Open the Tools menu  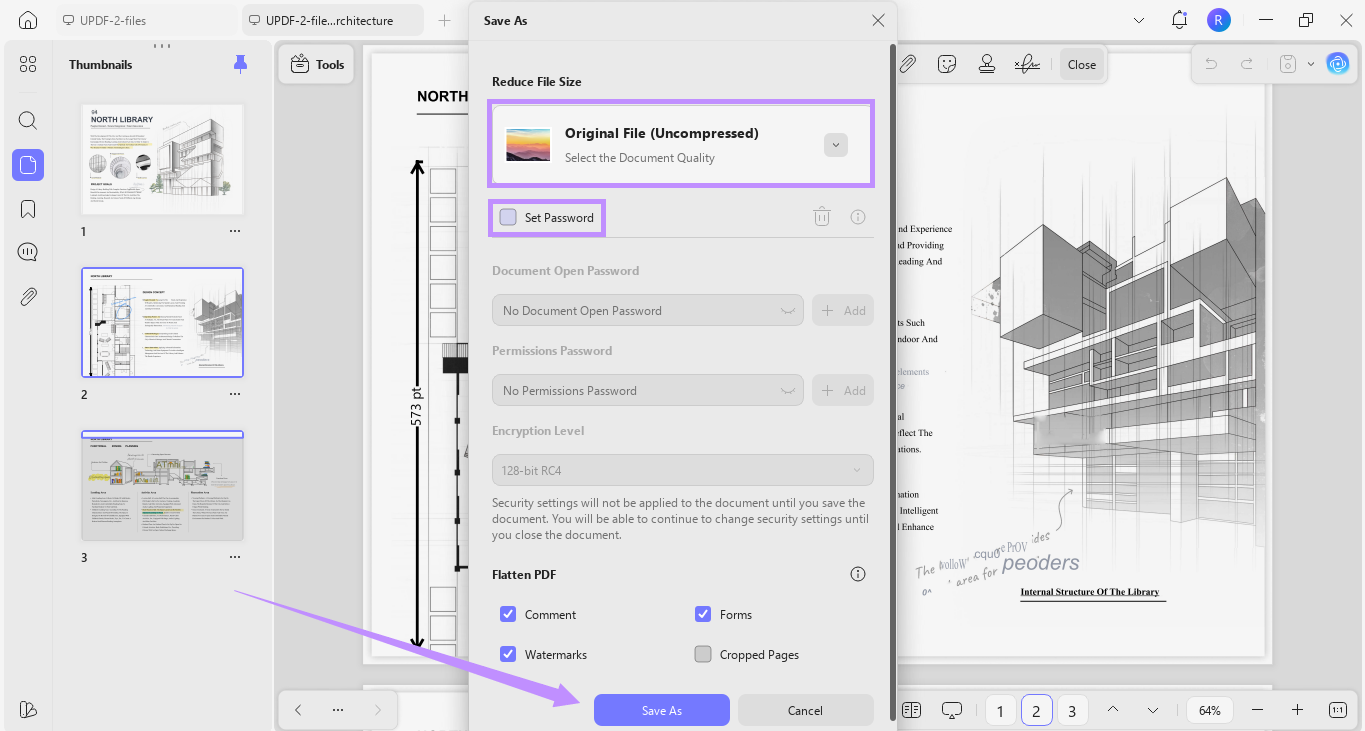pyautogui.click(x=317, y=64)
